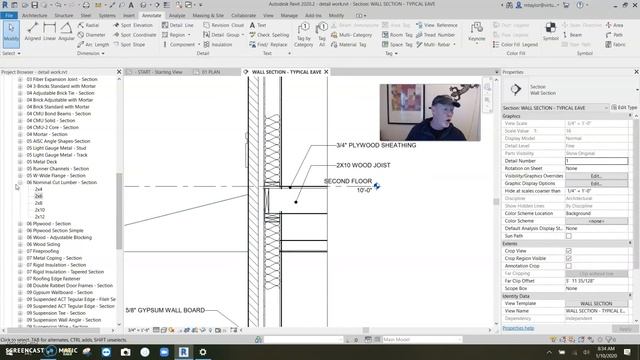This screenshot has height=360, width=640.
Task: Open the Structure ribbon tab
Action: (64, 16)
